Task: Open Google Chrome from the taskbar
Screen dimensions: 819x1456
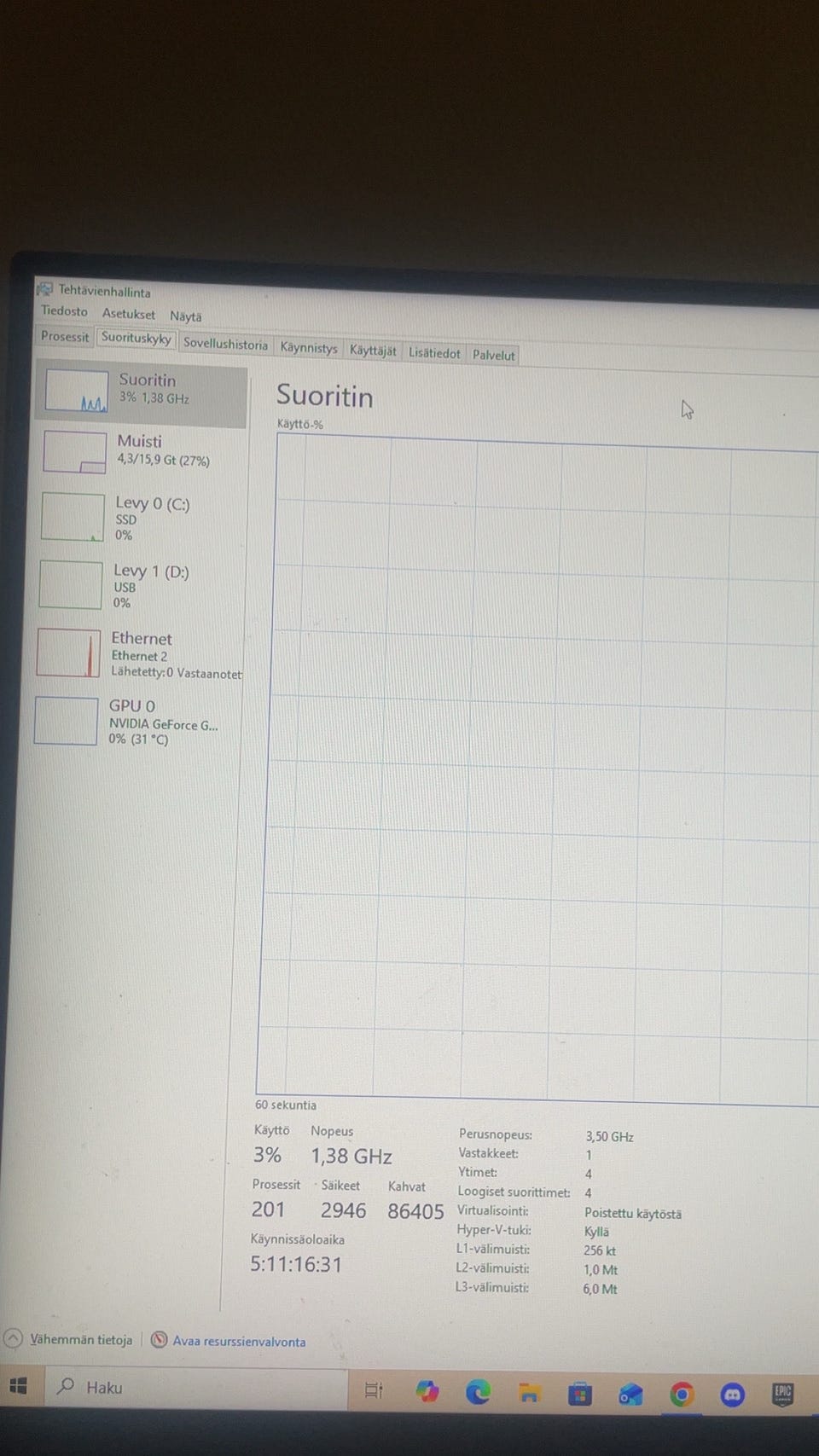Action: coord(682,1395)
